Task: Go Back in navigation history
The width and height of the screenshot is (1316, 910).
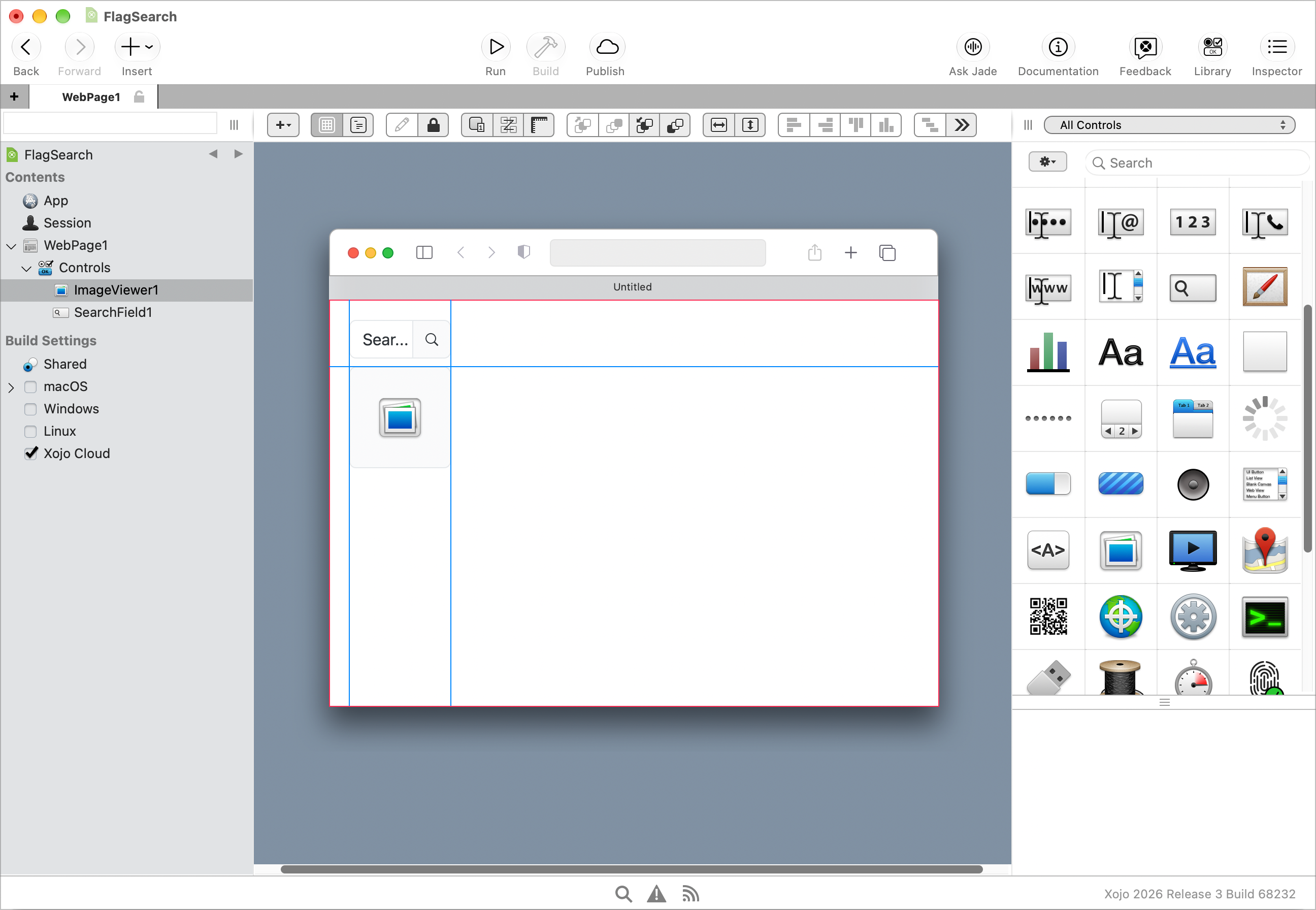Action: [x=26, y=47]
